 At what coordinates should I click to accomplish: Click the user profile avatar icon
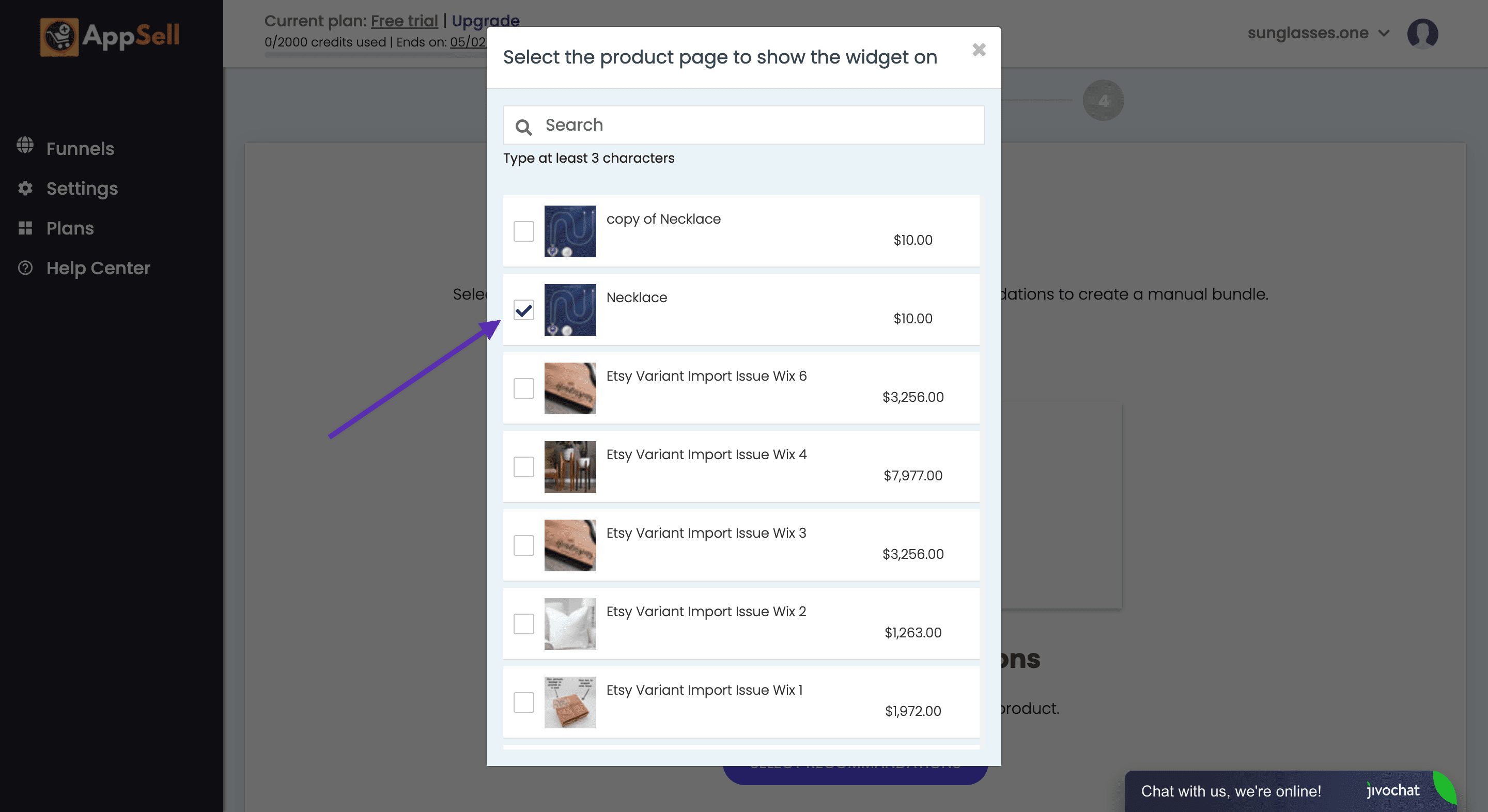coord(1421,34)
